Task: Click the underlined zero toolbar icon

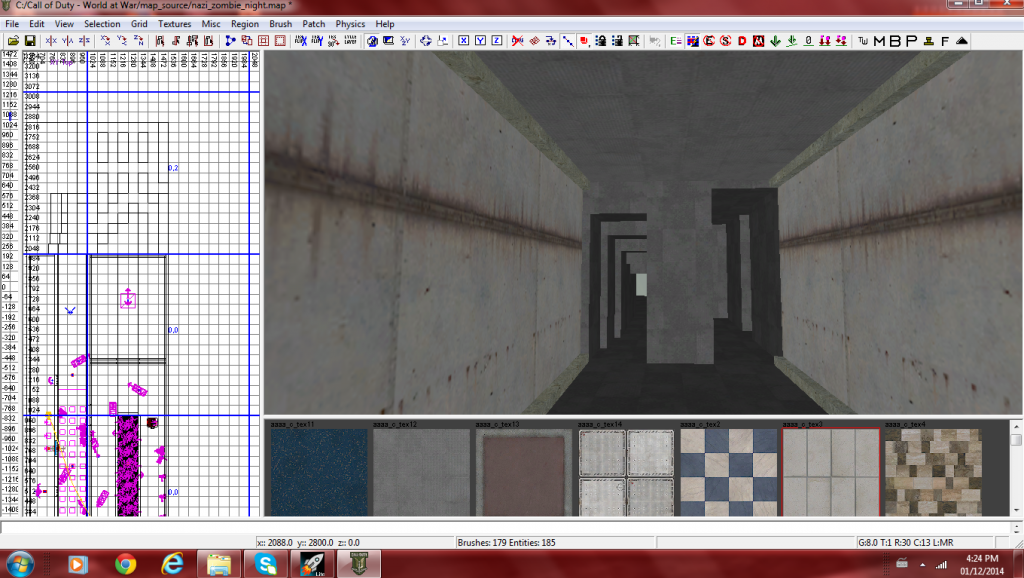Action: (808, 40)
